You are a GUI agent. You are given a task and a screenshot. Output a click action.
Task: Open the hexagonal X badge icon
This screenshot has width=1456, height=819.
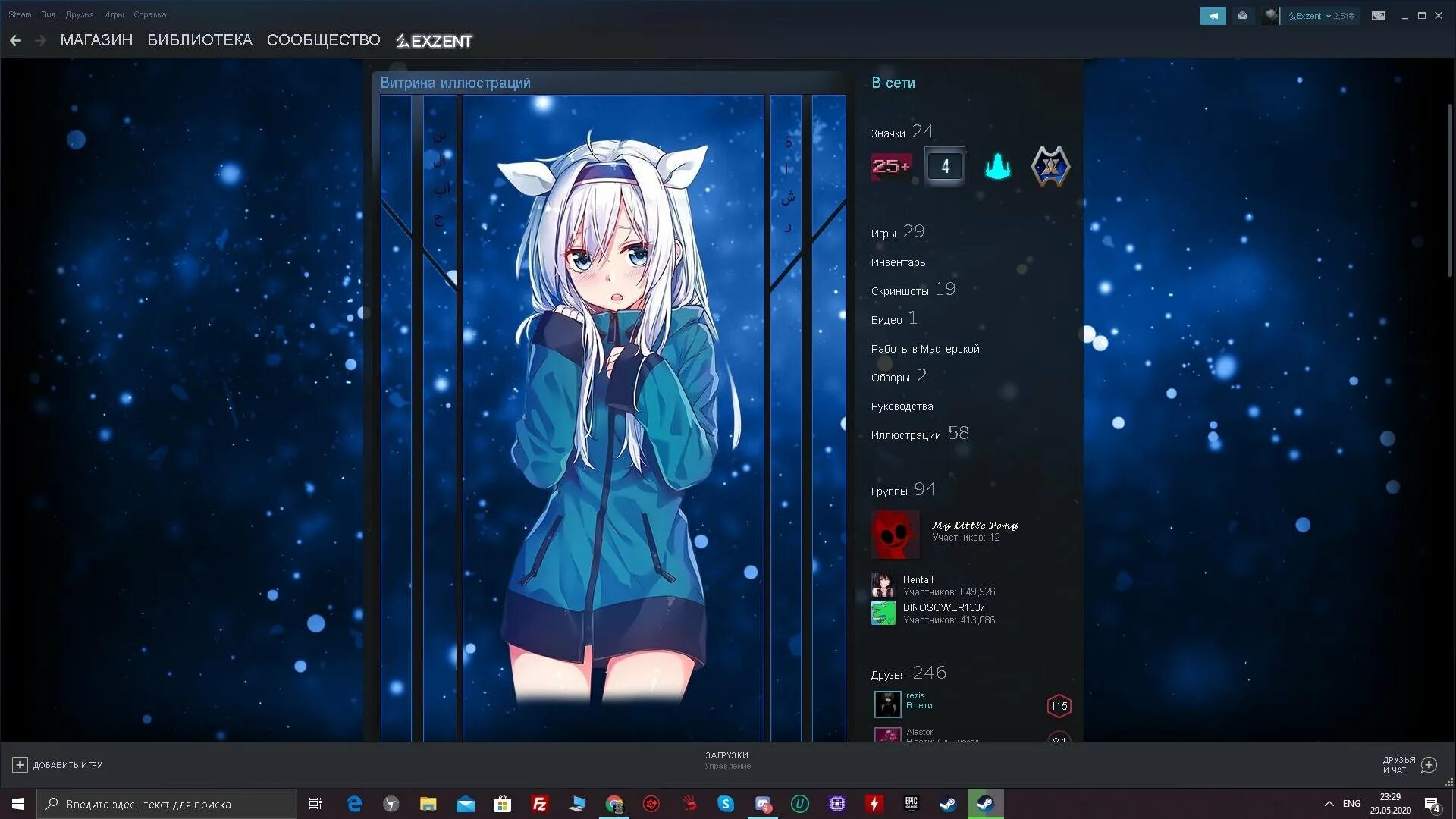coord(1050,166)
